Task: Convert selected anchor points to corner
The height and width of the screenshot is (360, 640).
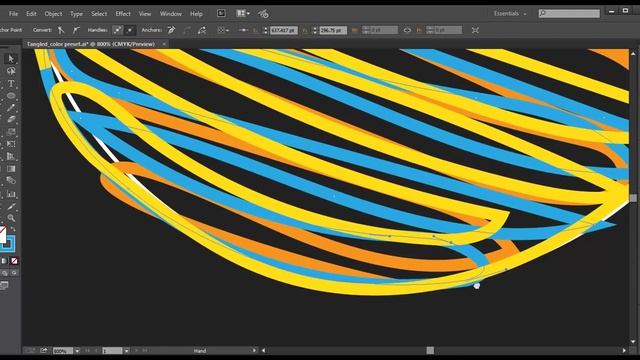Action: tap(61, 30)
